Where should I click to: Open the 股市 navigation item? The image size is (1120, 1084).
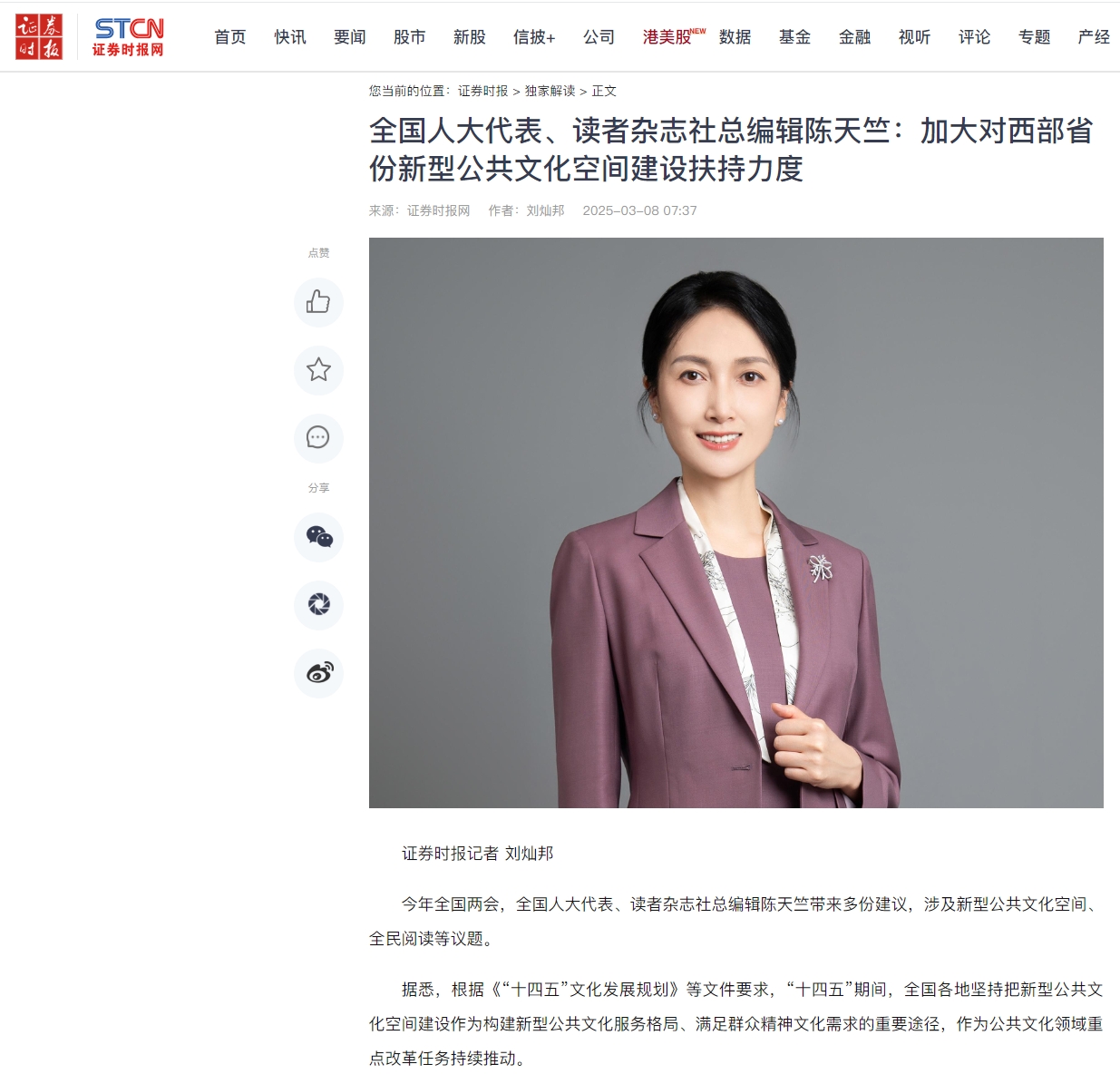(x=410, y=37)
